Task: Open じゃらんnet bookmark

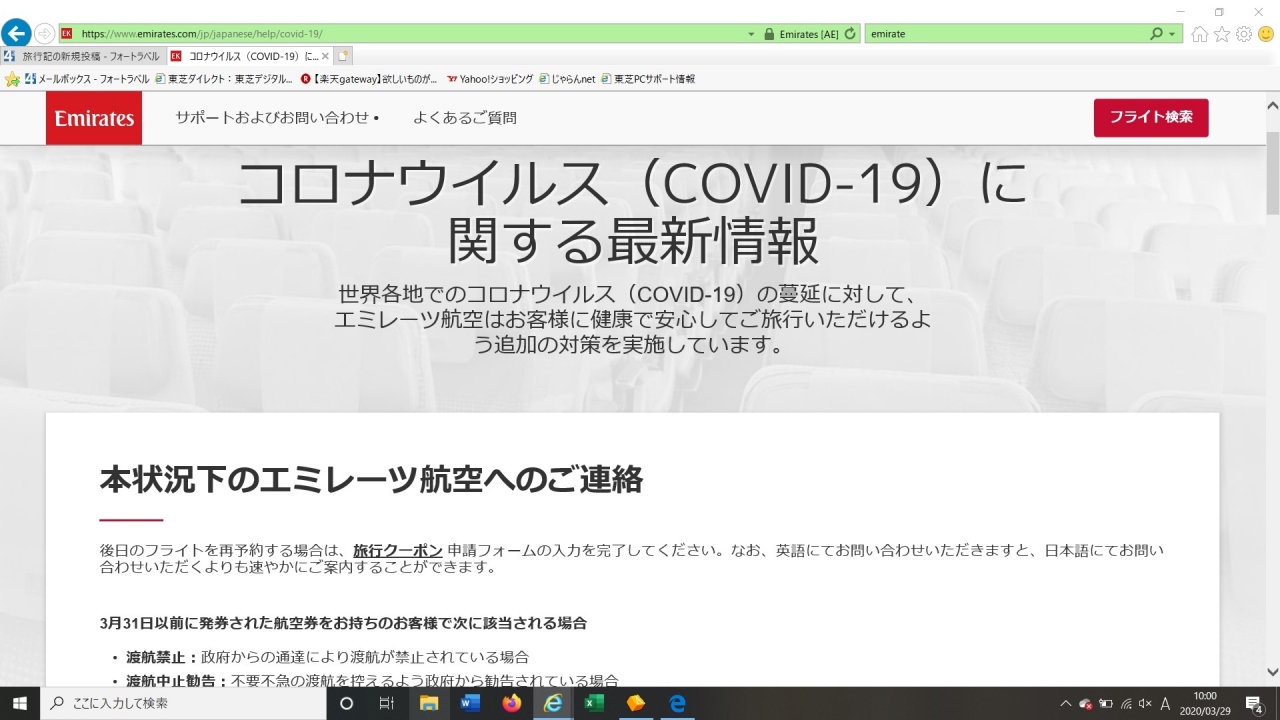Action: tap(567, 78)
